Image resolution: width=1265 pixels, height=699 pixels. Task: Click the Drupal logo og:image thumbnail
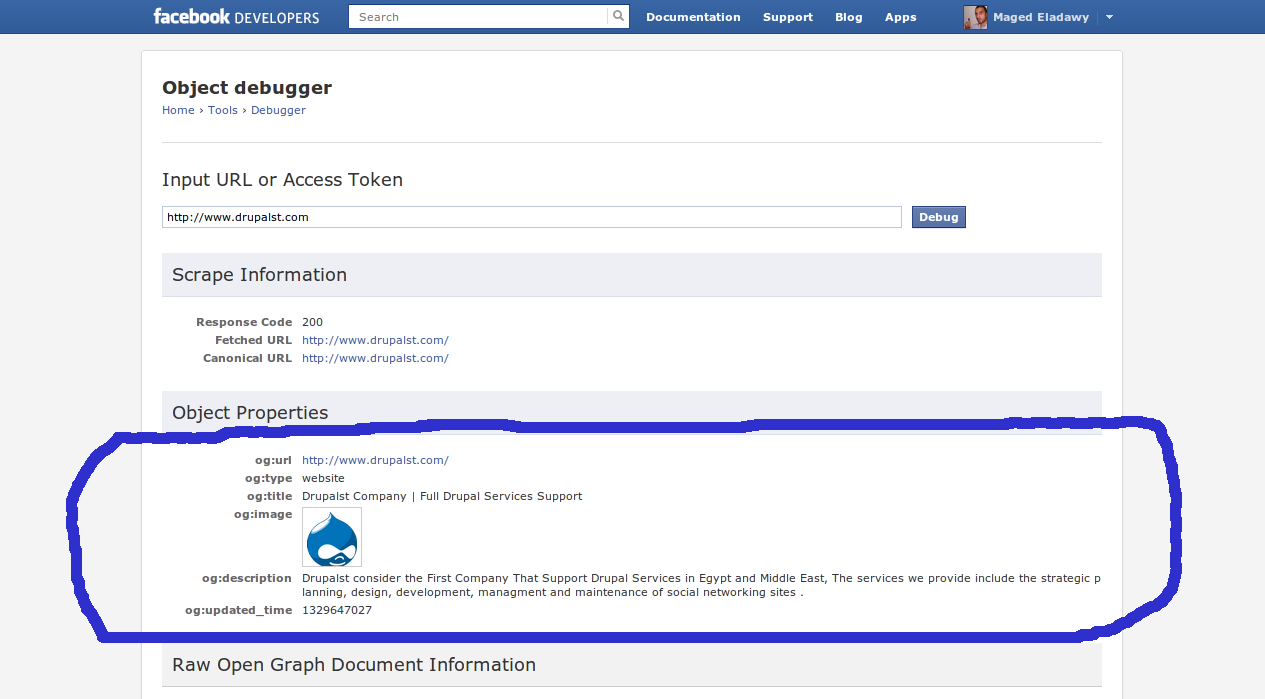tap(332, 537)
